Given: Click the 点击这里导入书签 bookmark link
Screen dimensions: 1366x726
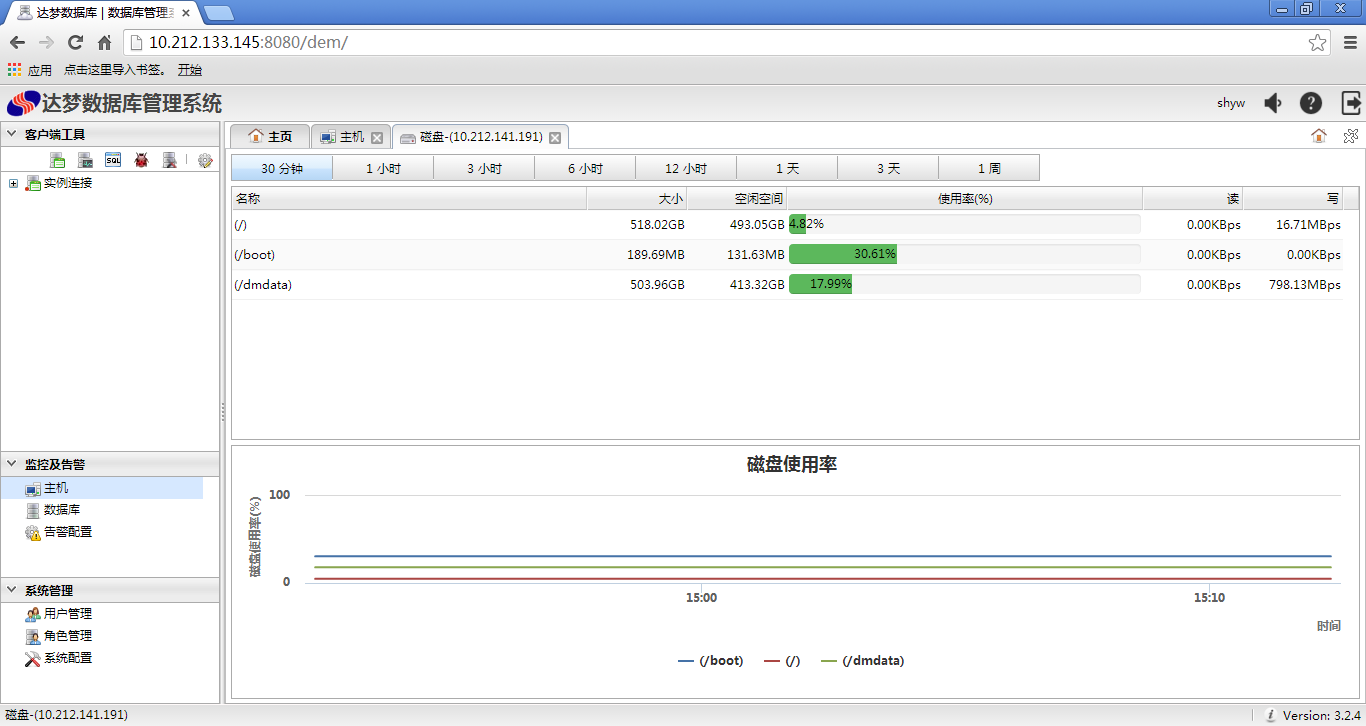Looking at the screenshot, I should click(x=114, y=70).
